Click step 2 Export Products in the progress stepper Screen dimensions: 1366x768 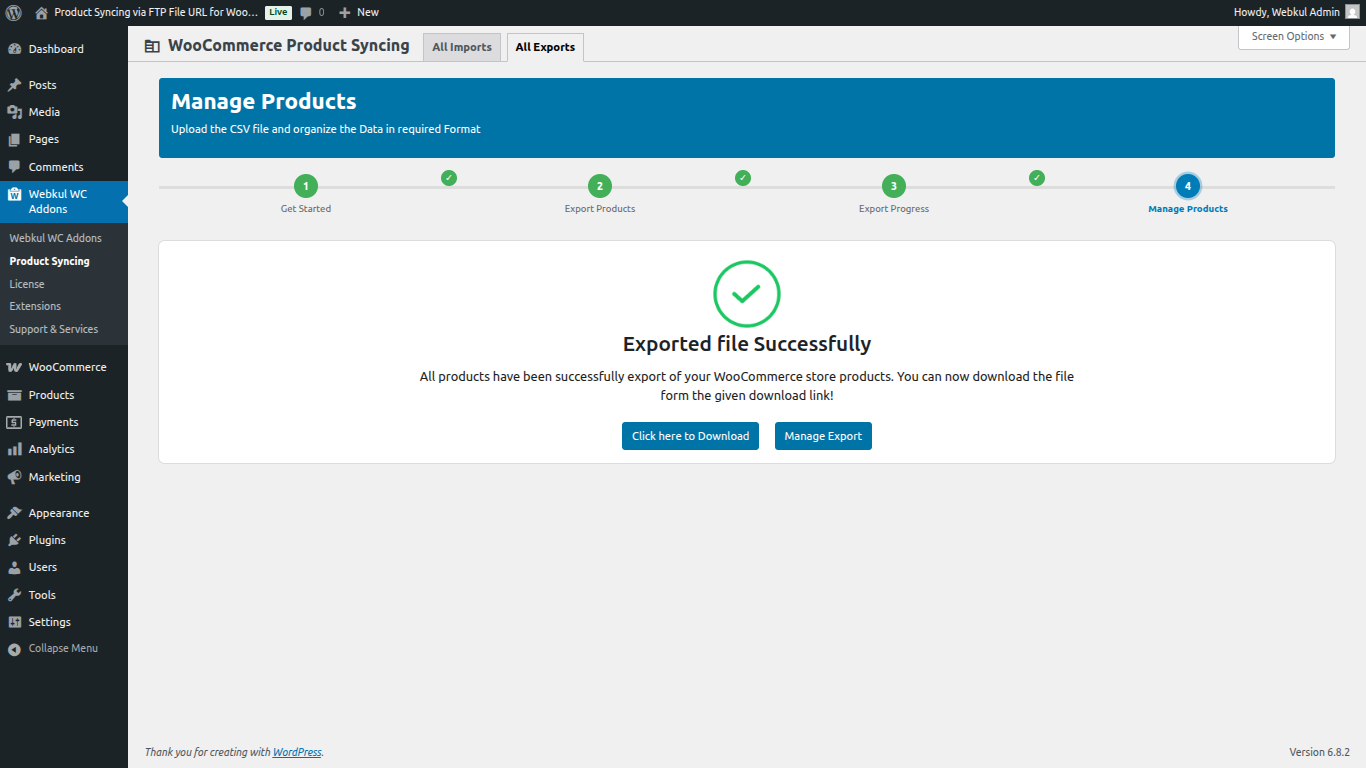(x=599, y=185)
